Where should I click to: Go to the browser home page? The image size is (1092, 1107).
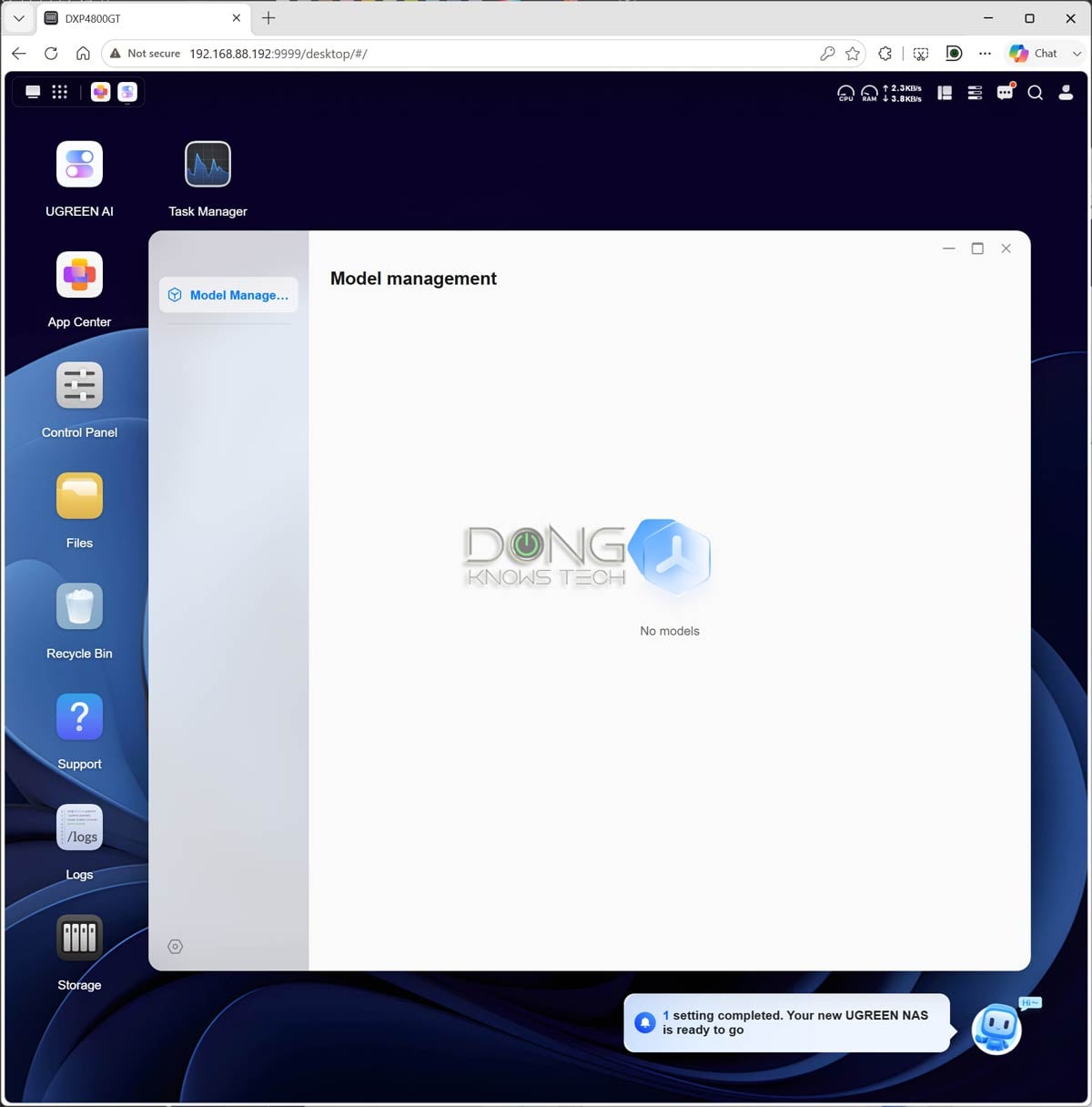click(83, 54)
